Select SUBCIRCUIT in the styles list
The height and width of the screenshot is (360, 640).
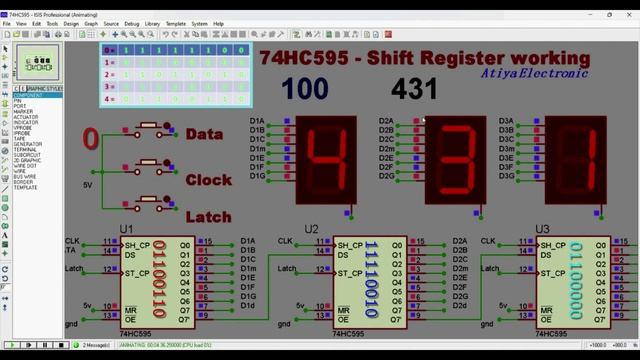click(27, 155)
